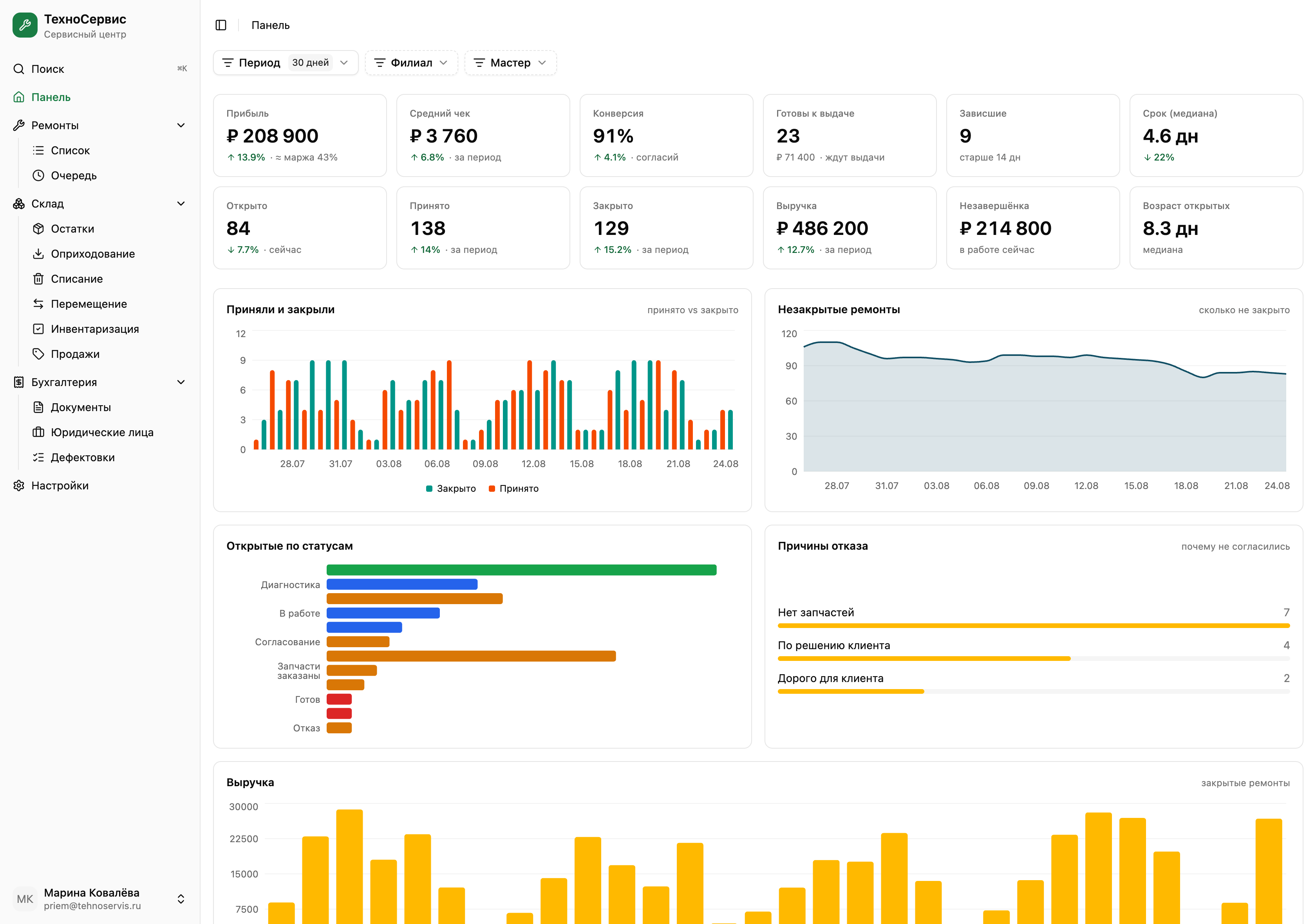Click the Закрыто 129 card
This screenshot has width=1316, height=924.
click(667, 228)
